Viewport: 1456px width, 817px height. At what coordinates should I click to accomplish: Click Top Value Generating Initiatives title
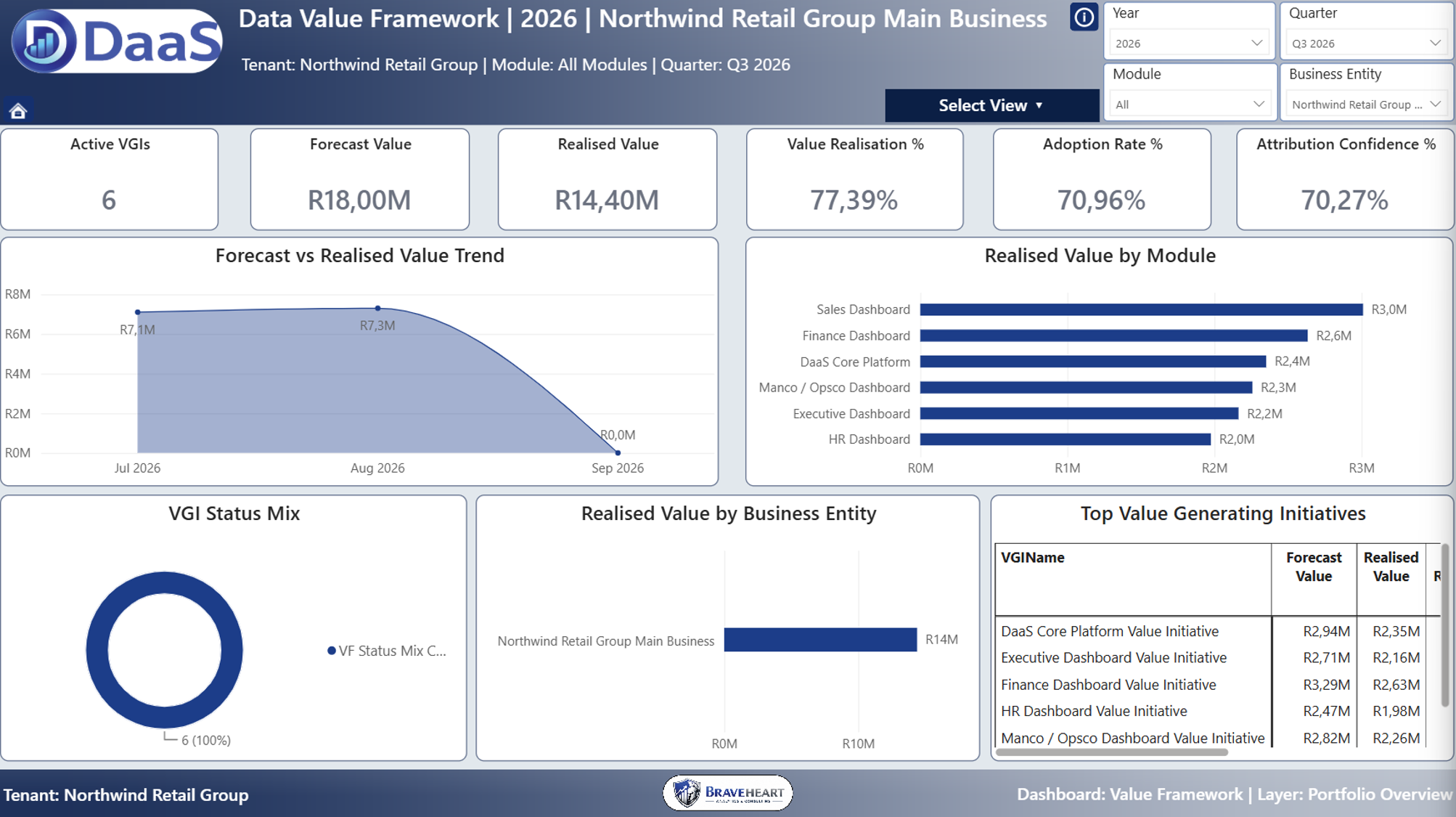click(1223, 513)
